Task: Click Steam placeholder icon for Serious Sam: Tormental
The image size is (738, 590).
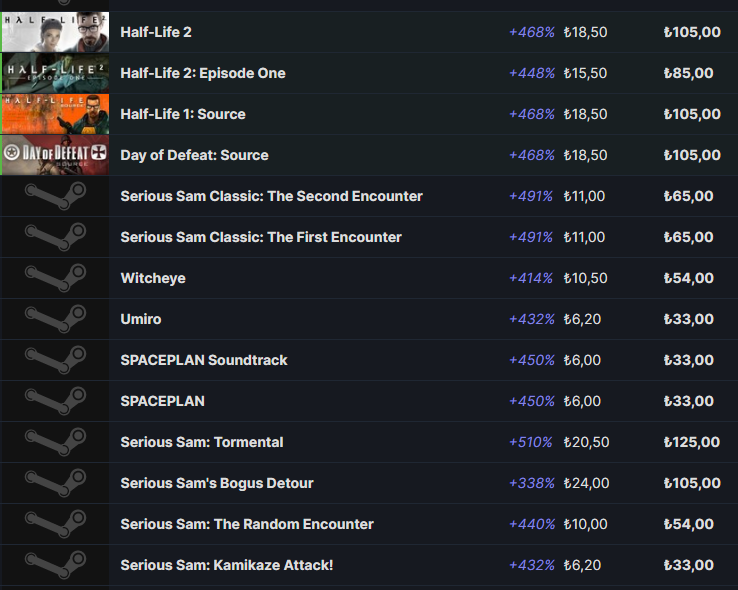Action: click(56, 442)
